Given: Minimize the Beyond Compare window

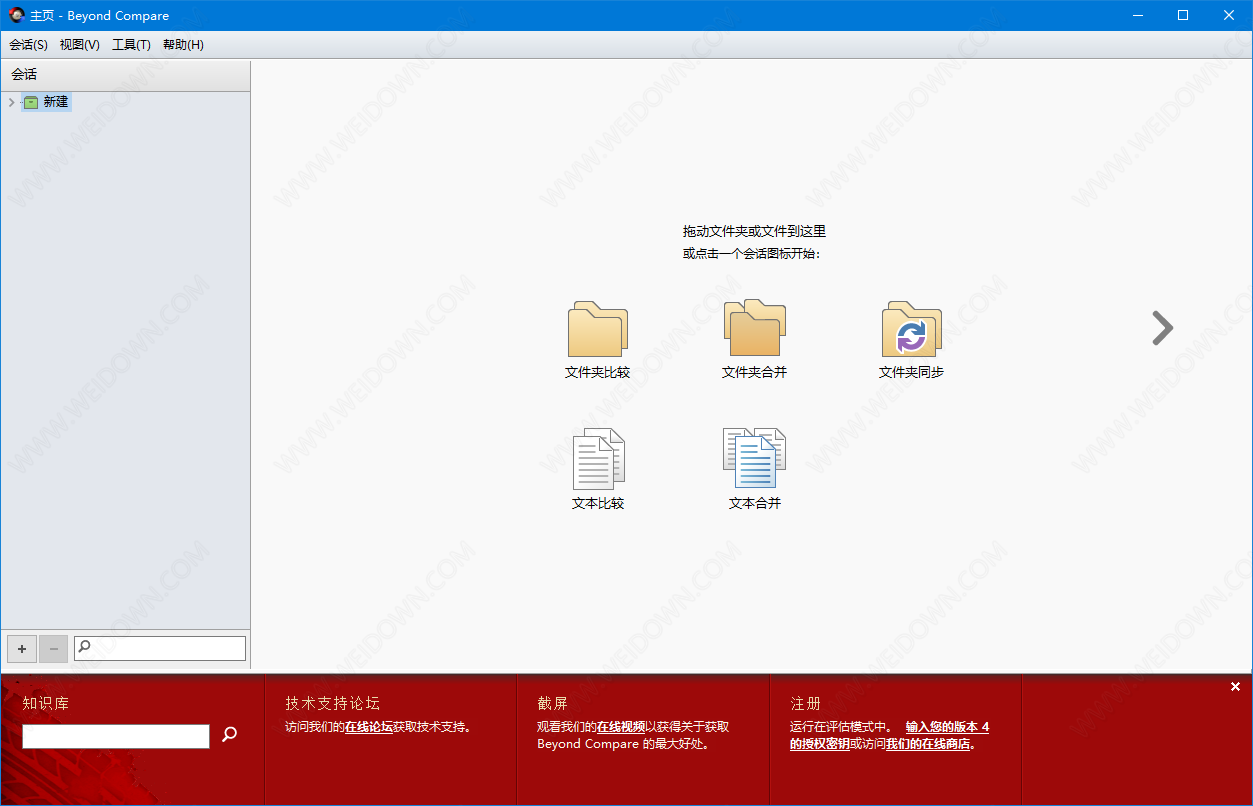Looking at the screenshot, I should click(1137, 15).
